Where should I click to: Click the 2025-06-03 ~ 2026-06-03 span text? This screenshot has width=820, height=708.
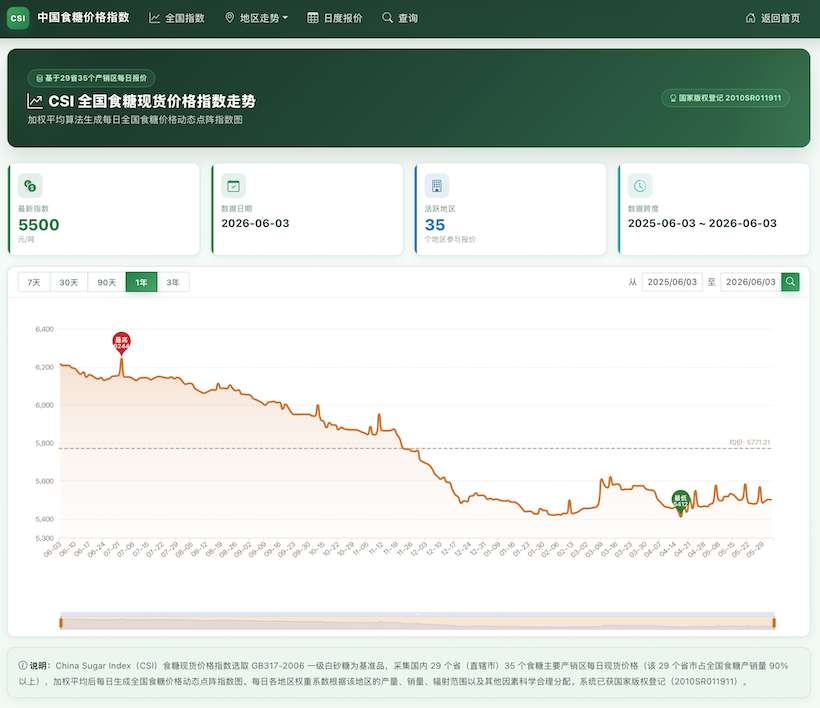click(x=702, y=223)
